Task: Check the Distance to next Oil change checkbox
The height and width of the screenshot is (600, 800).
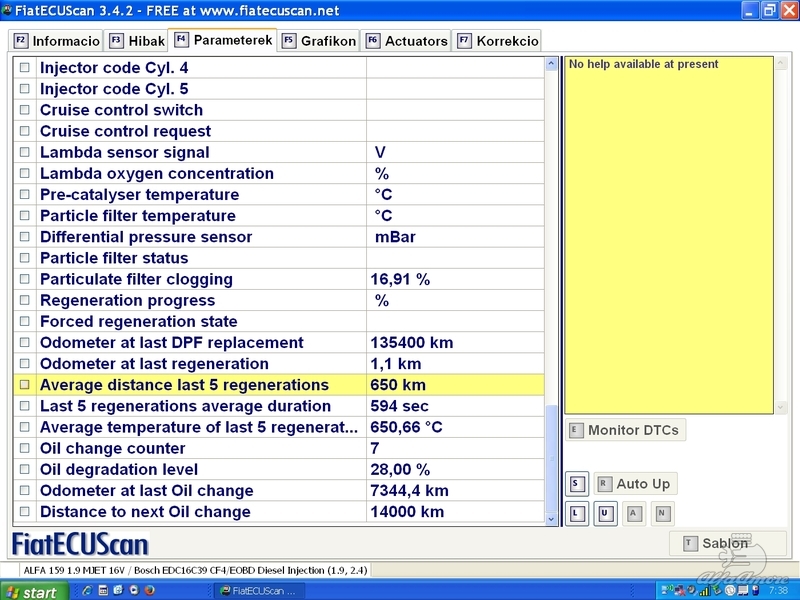Action: [24, 512]
